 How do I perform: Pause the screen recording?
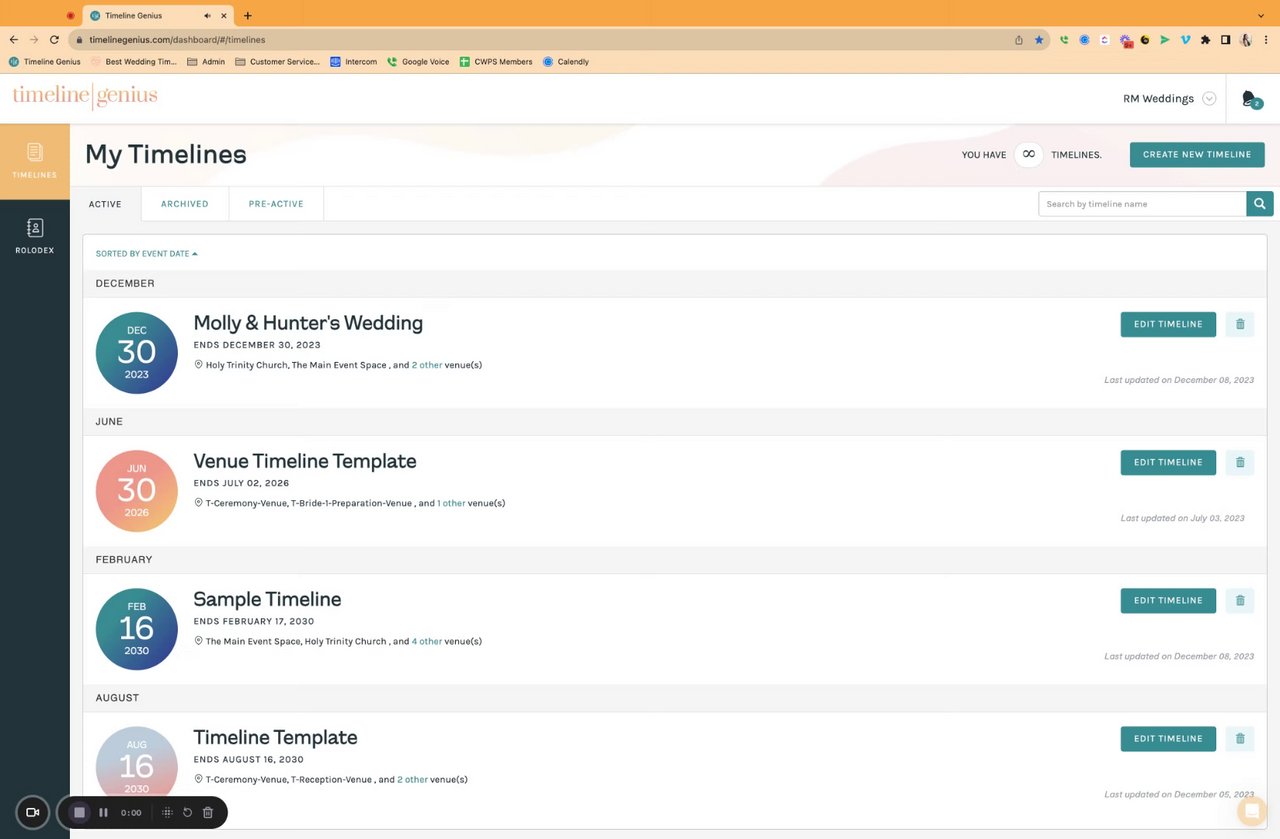point(103,812)
